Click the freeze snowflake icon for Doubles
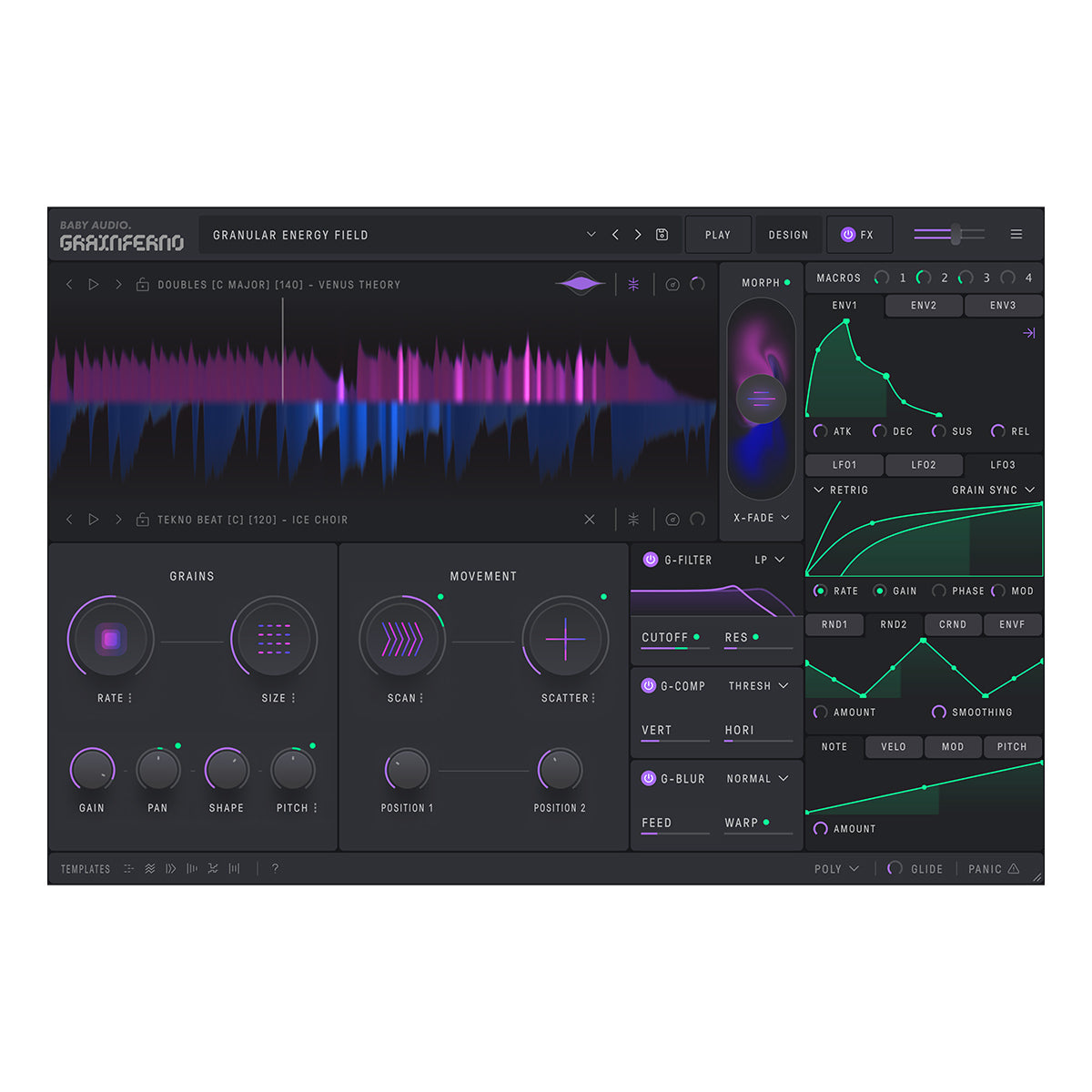The width and height of the screenshot is (1092, 1092). pos(633,285)
